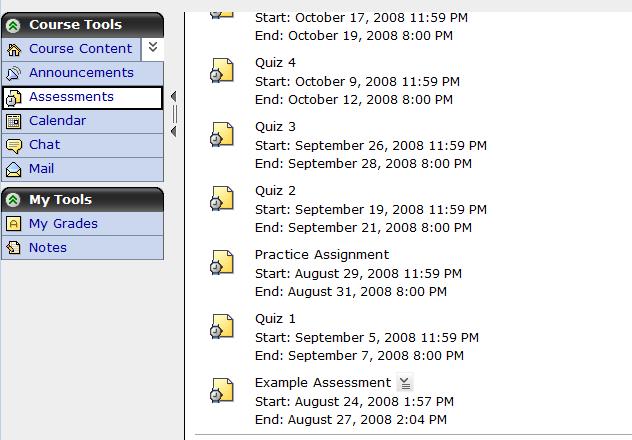
Task: Click the Mail envelope icon
Action: coord(13,169)
